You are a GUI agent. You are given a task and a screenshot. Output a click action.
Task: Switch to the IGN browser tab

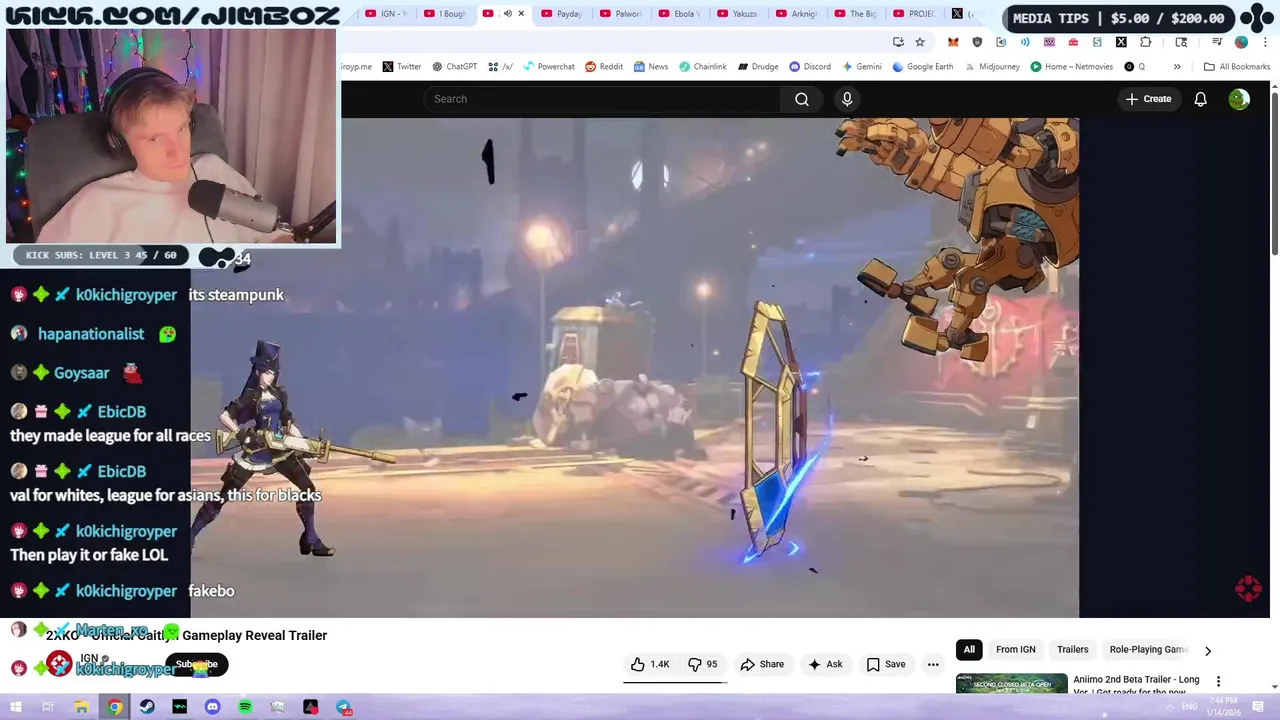386,14
